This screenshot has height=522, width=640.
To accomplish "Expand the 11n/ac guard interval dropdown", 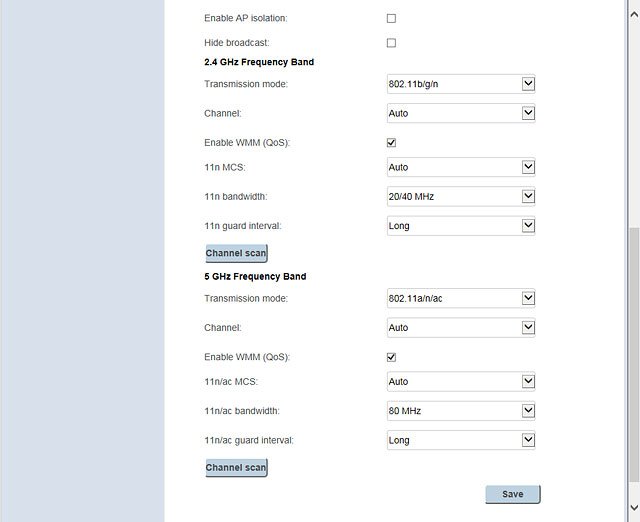I will tap(461, 440).
